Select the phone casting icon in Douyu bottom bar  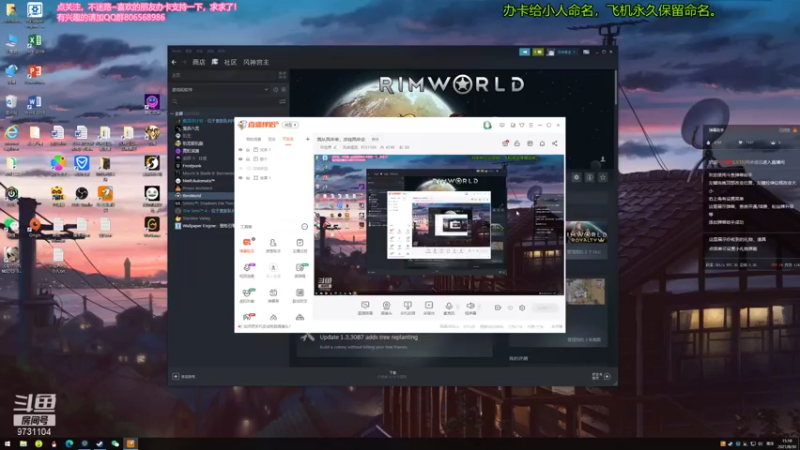pos(407,307)
